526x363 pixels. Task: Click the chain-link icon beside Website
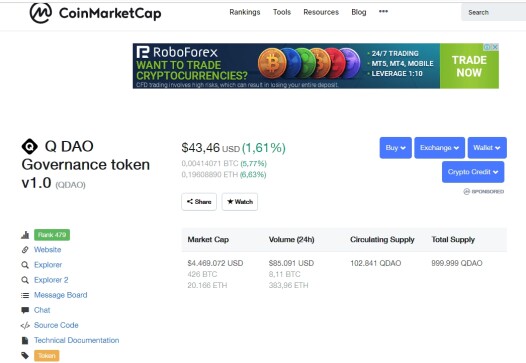(25, 250)
